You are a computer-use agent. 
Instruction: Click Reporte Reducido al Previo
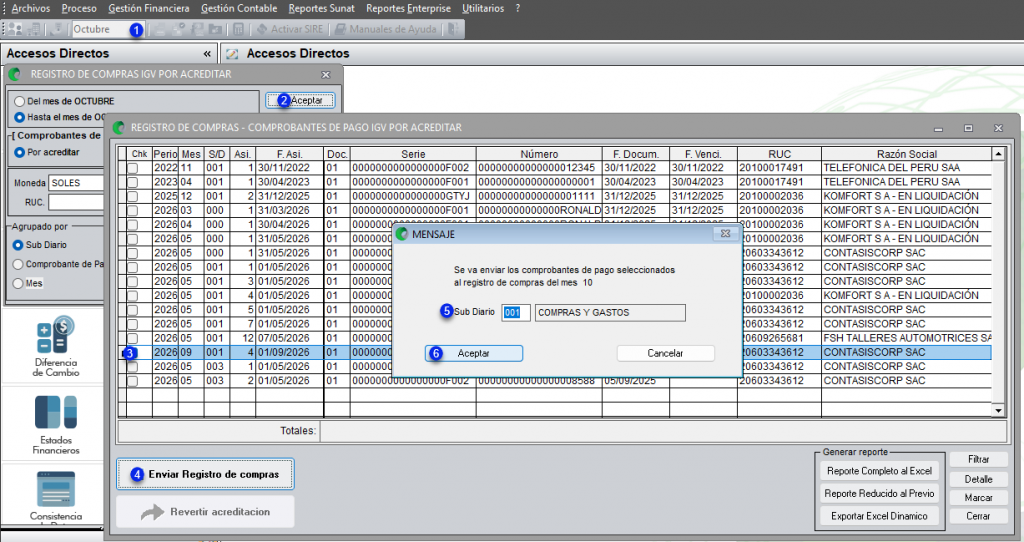click(x=879, y=494)
